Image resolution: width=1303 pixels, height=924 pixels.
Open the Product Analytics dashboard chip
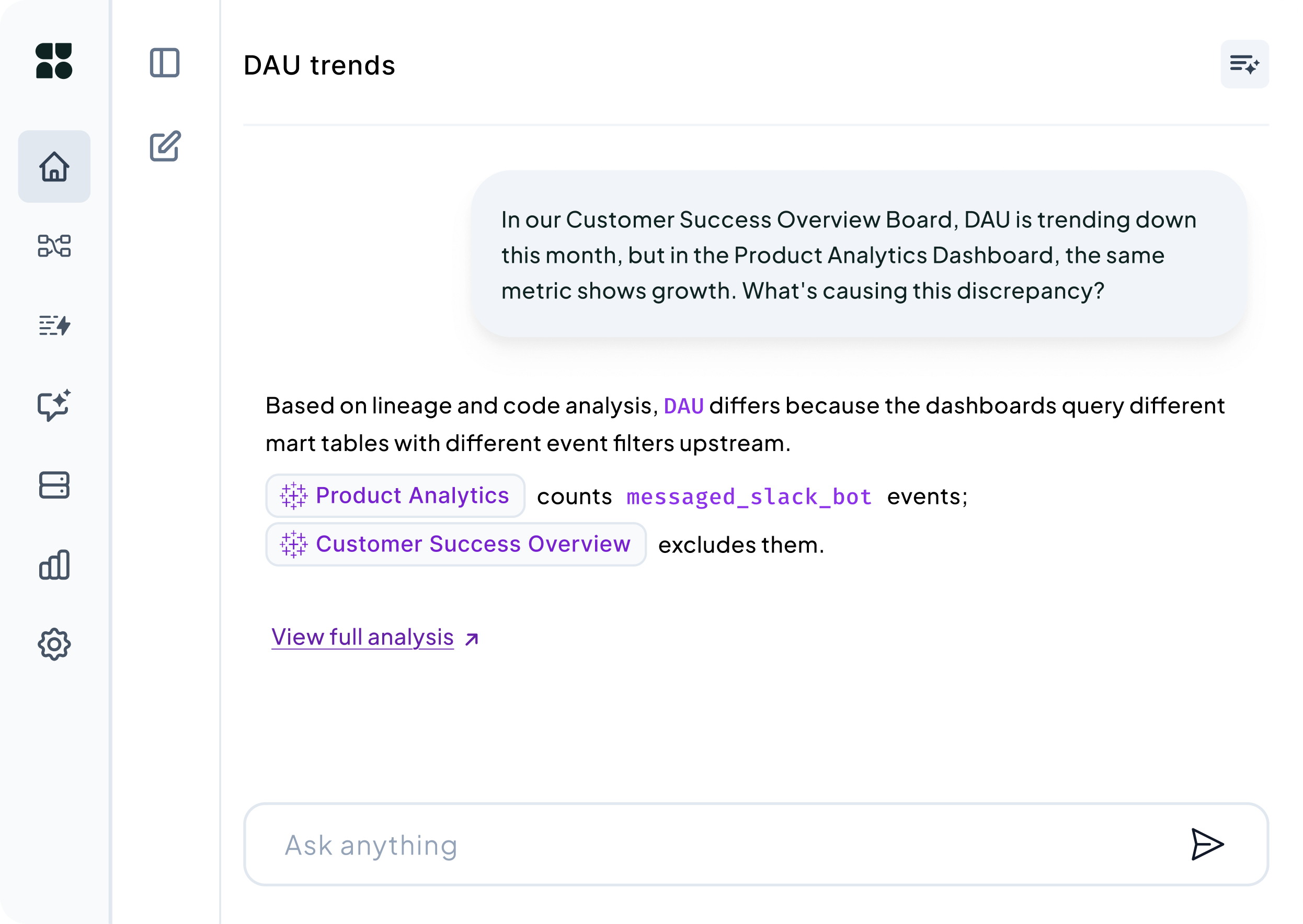tap(395, 495)
